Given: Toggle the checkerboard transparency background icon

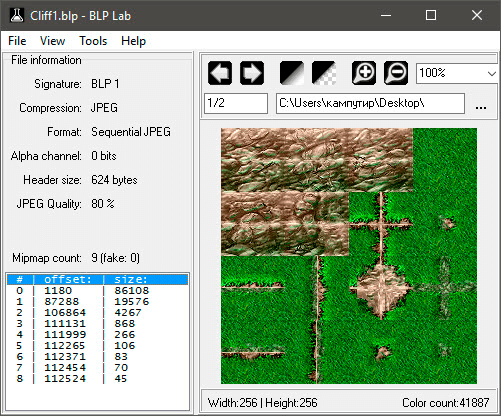Looking at the screenshot, I should click(x=324, y=73).
